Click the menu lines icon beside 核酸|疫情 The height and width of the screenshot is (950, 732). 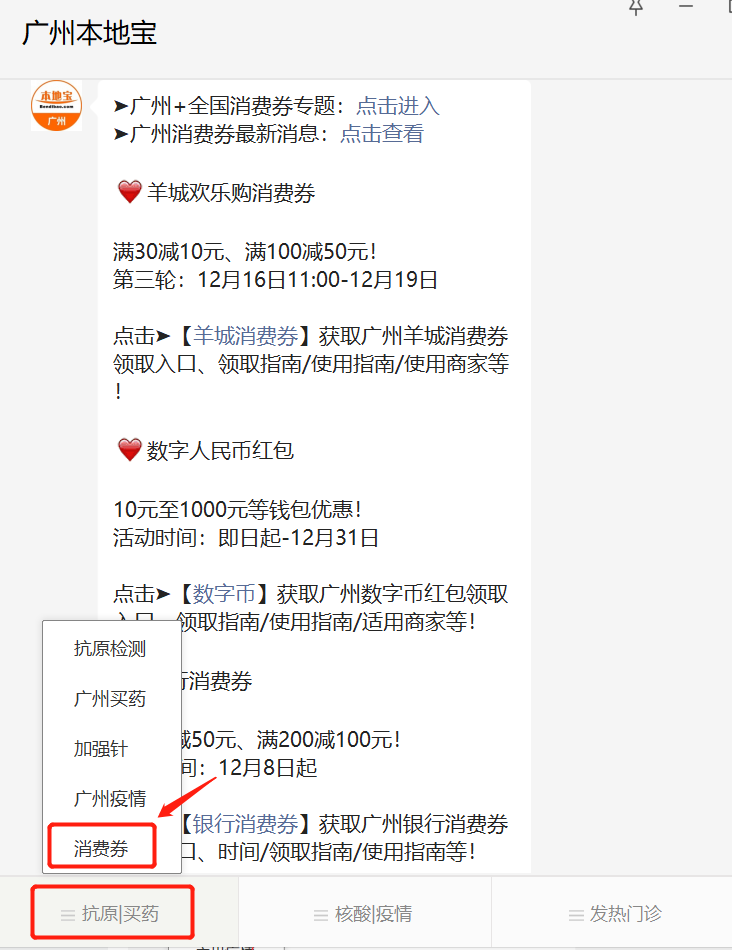click(321, 915)
